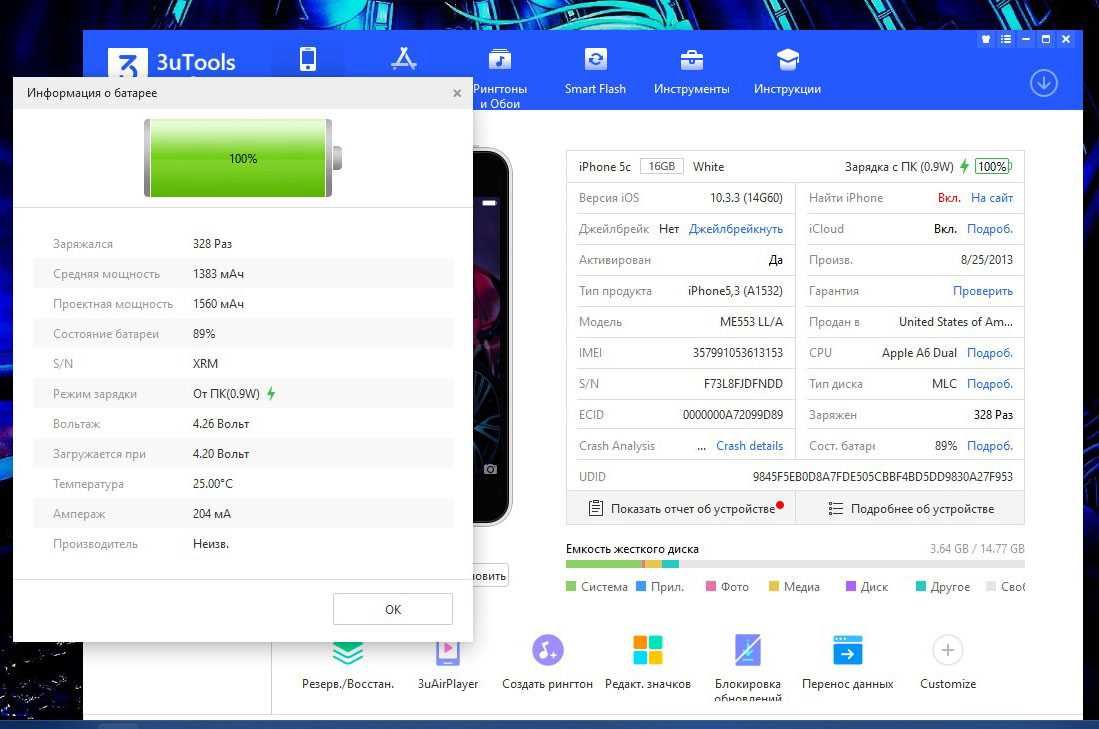Click Подробнее об устройстве button

coord(910,508)
